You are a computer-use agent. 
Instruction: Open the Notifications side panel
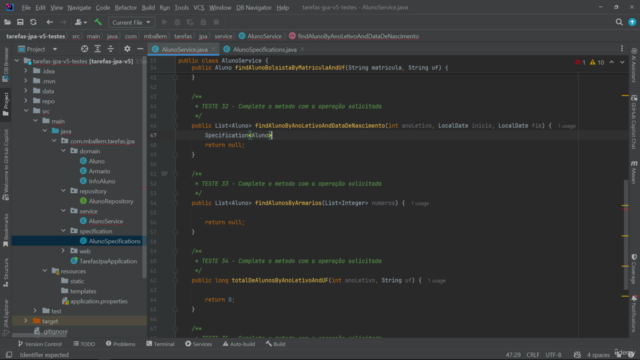634,313
